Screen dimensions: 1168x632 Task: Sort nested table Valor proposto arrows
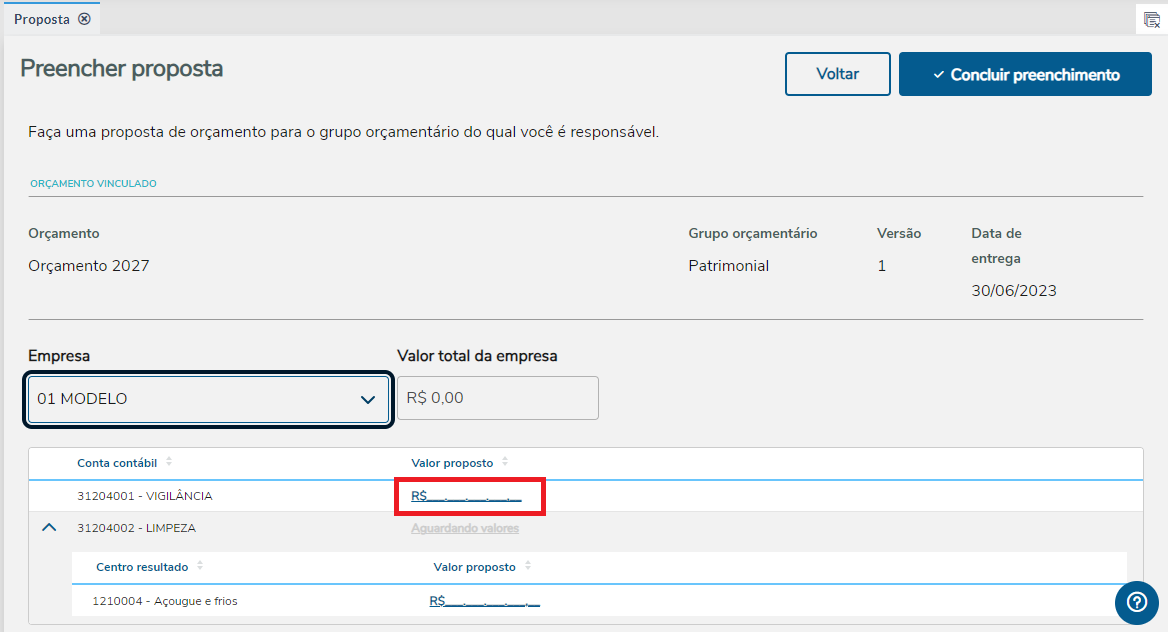[x=528, y=566]
